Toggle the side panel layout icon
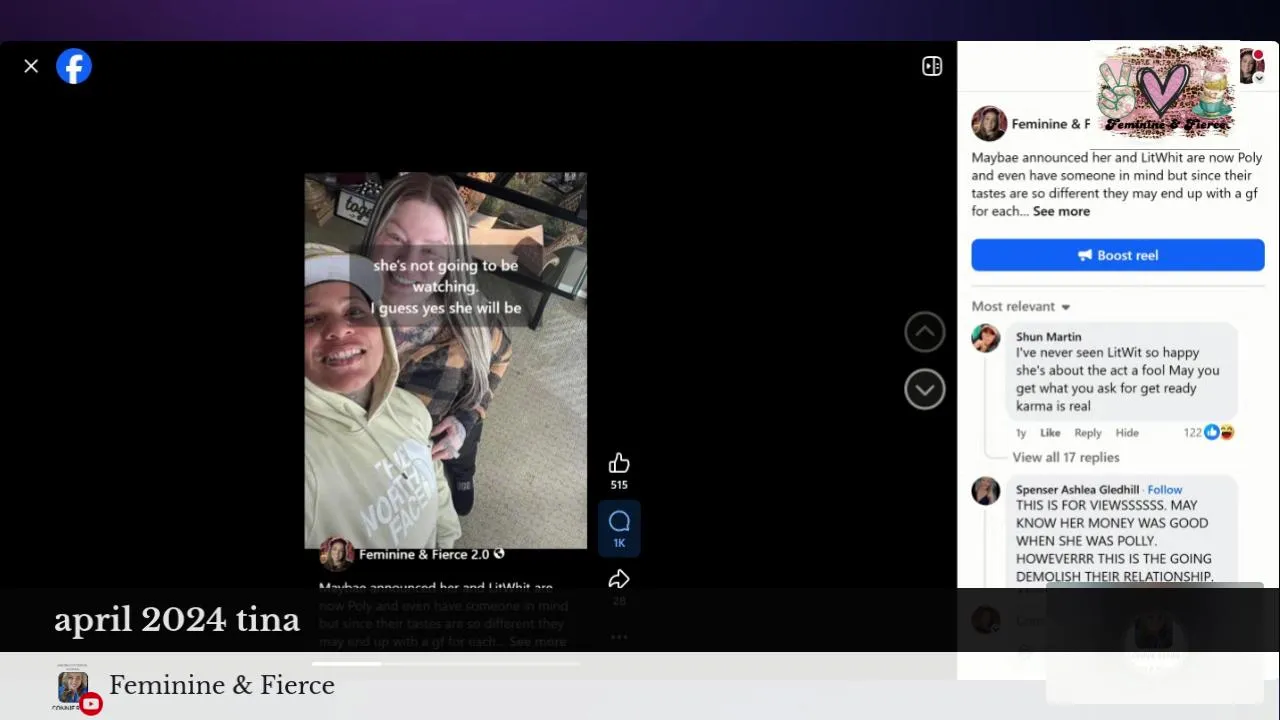Screen dimensions: 1280x720 point(932,66)
